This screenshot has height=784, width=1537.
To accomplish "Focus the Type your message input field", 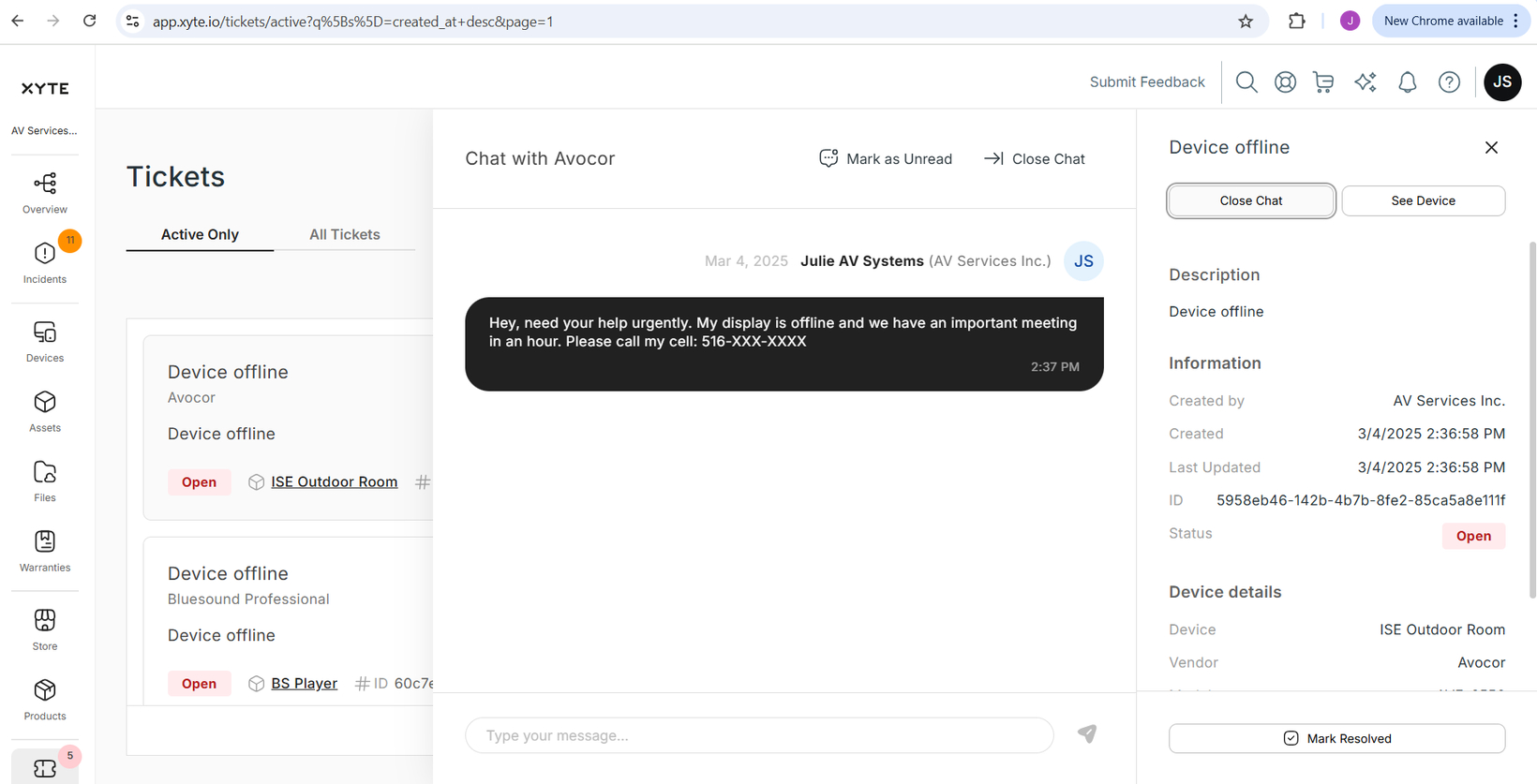I will 759,735.
